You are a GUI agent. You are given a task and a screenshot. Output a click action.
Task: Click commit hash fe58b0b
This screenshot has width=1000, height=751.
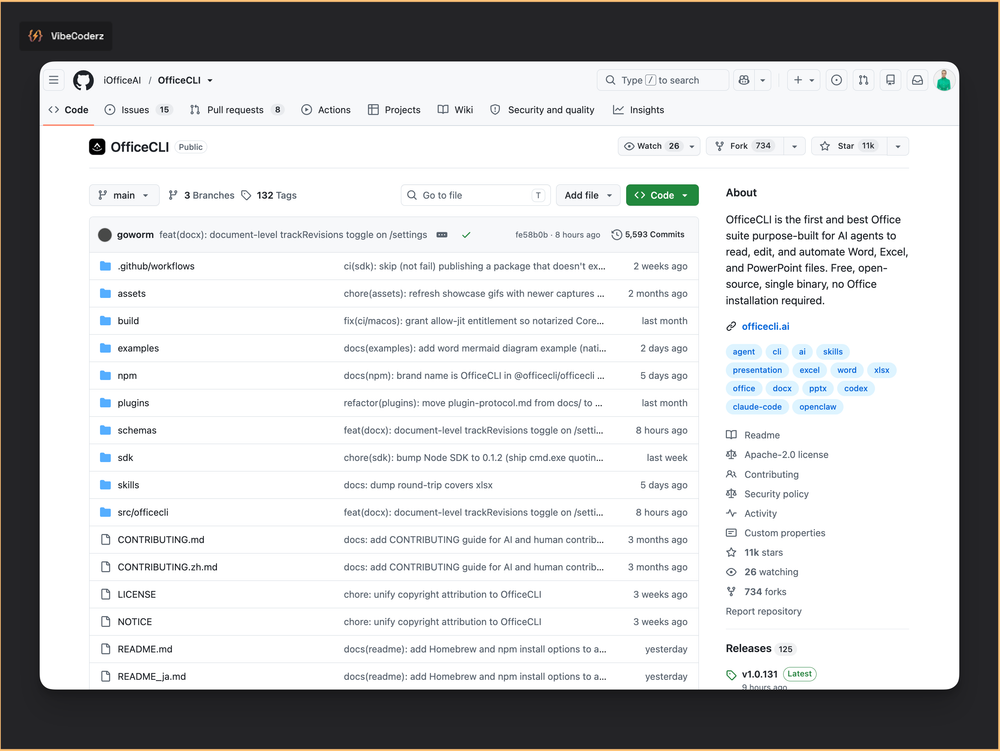click(531, 235)
